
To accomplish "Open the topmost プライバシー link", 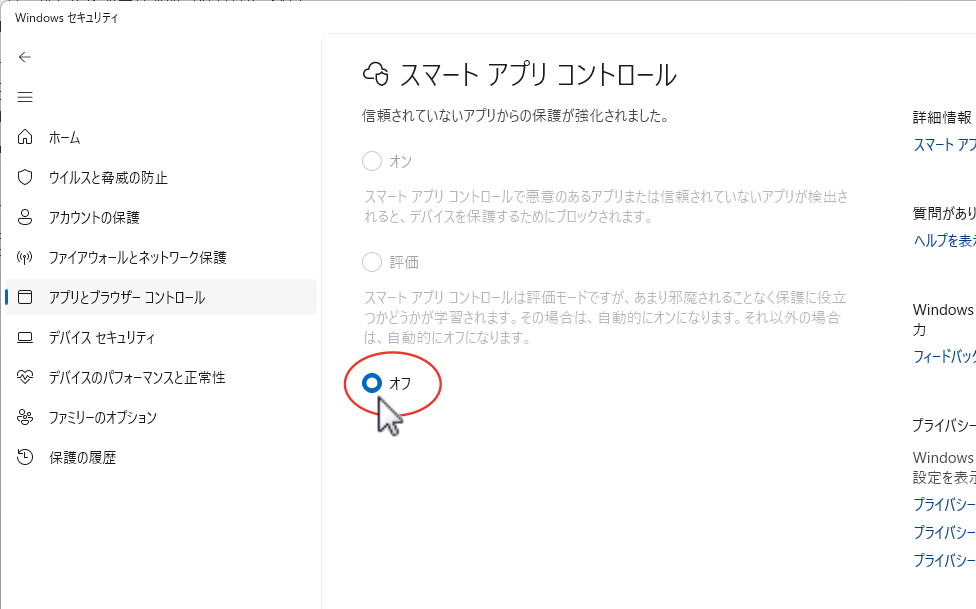I will pos(944,504).
